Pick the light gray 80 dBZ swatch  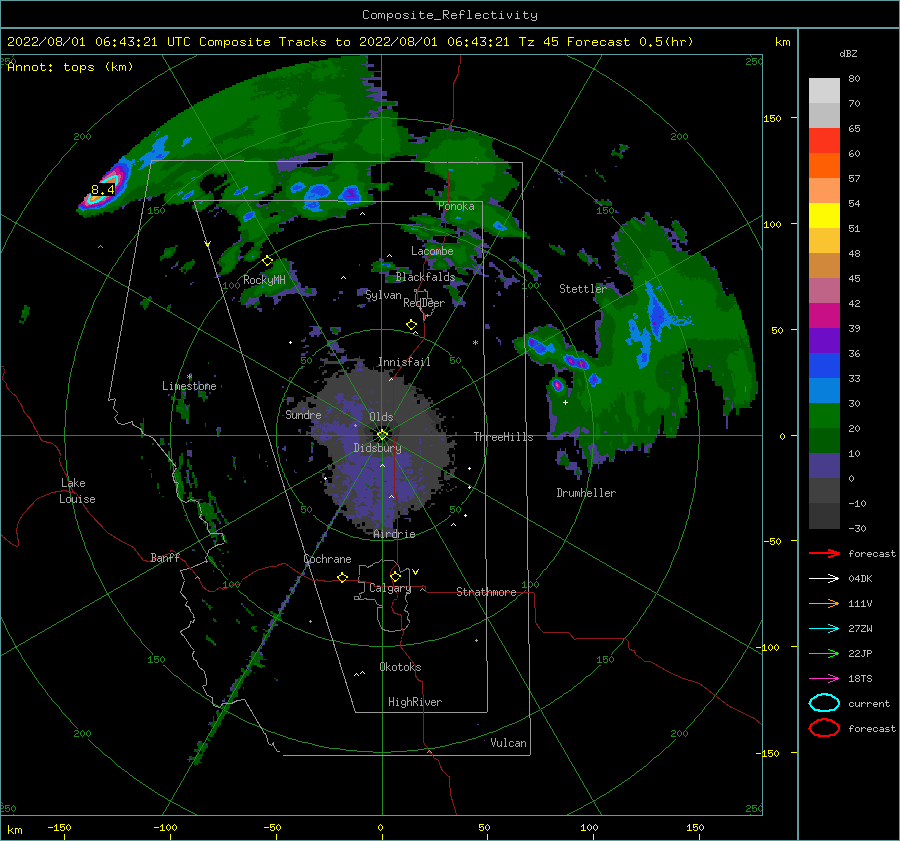click(824, 90)
